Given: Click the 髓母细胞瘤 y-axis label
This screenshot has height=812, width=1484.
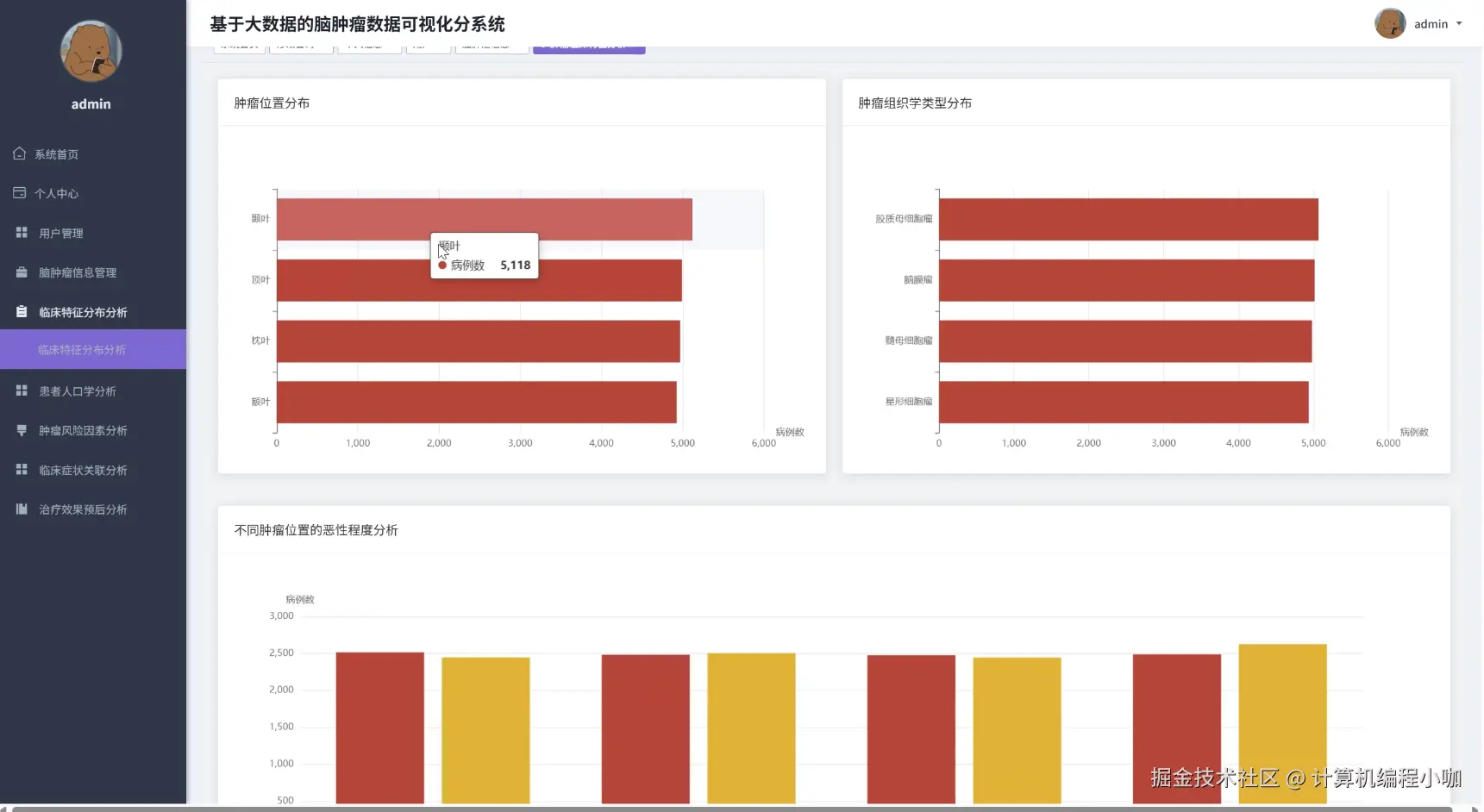Looking at the screenshot, I should coord(908,340).
